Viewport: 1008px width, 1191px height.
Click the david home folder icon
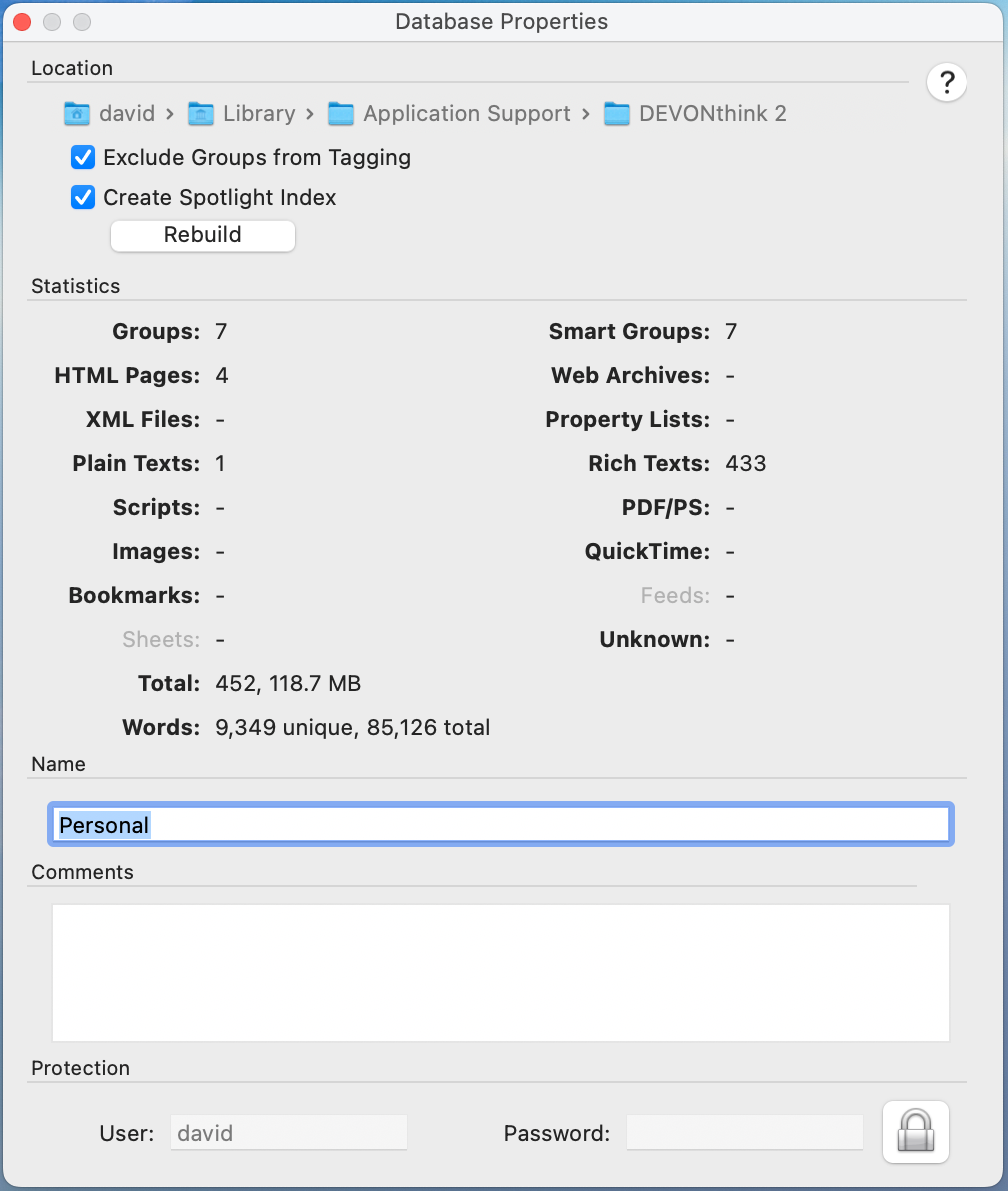click(77, 114)
